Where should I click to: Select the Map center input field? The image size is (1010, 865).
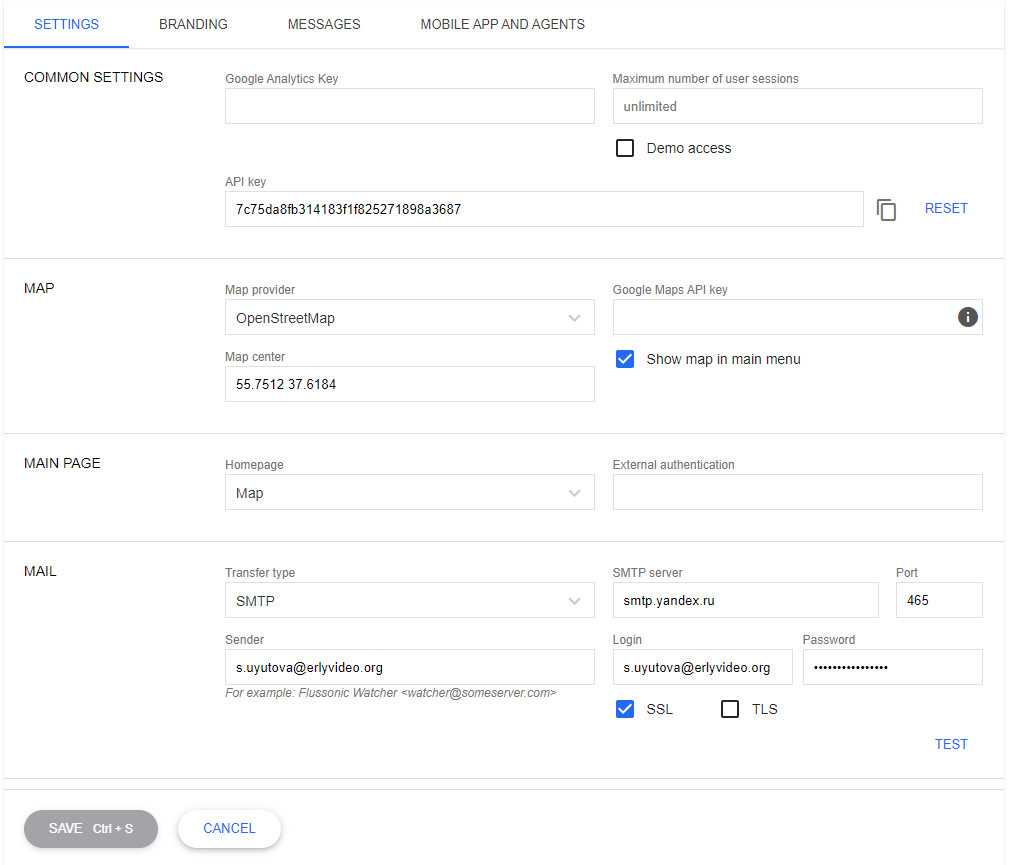click(x=409, y=384)
